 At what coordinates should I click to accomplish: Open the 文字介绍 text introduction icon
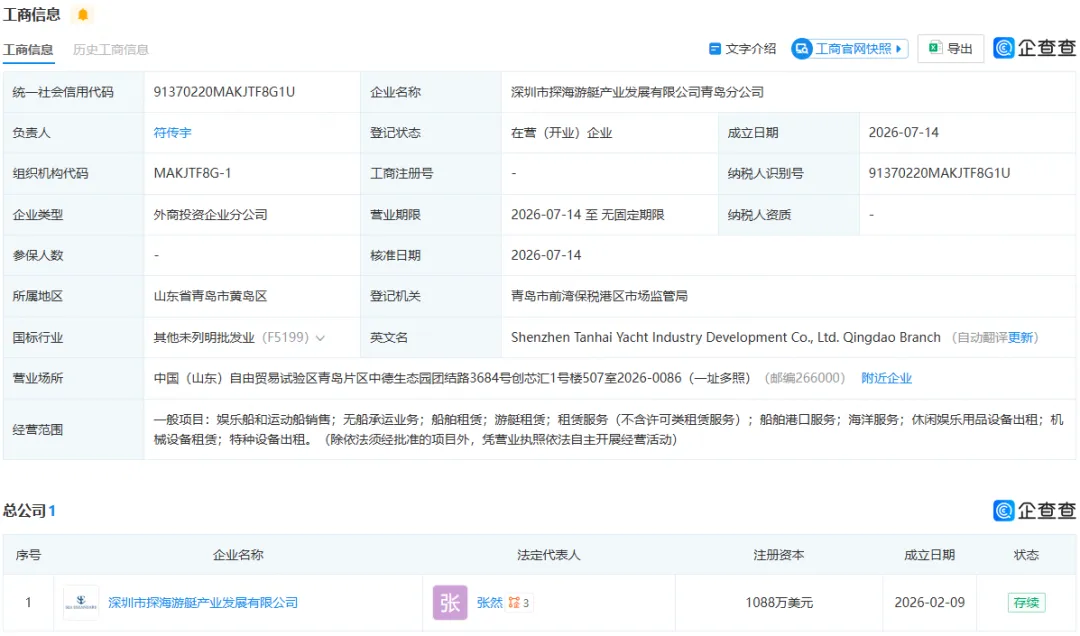[x=715, y=49]
